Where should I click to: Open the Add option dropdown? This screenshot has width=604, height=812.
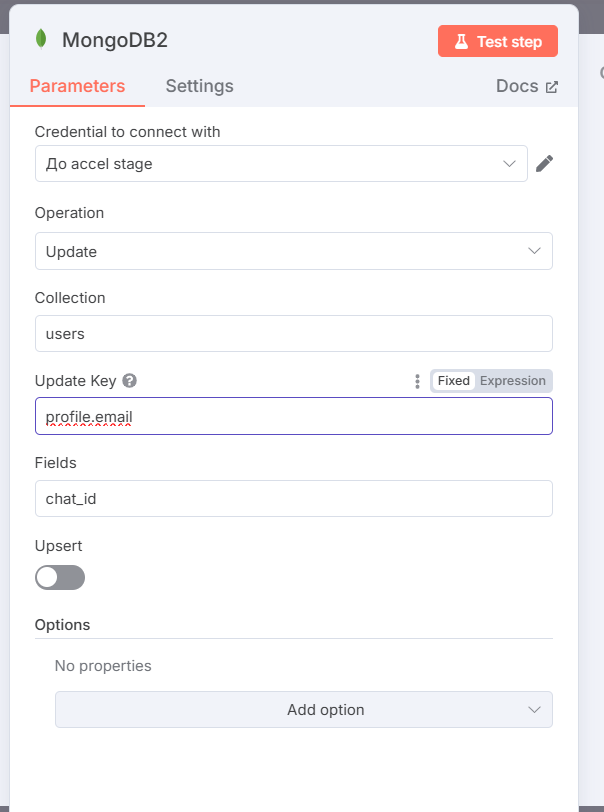pos(304,709)
